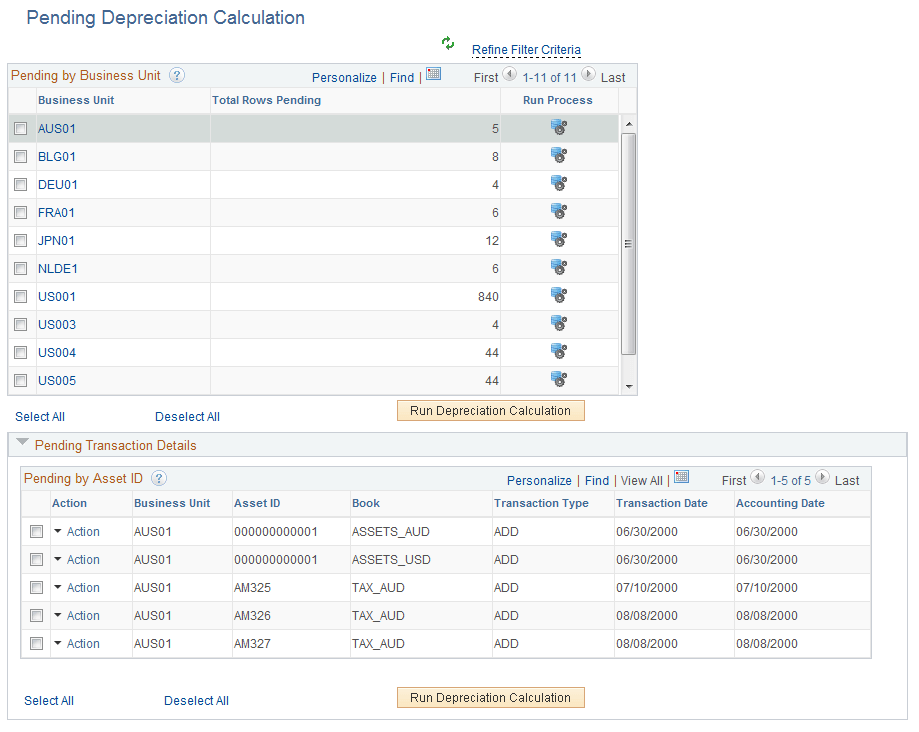Run the process for NLDE1 business unit

(558, 267)
